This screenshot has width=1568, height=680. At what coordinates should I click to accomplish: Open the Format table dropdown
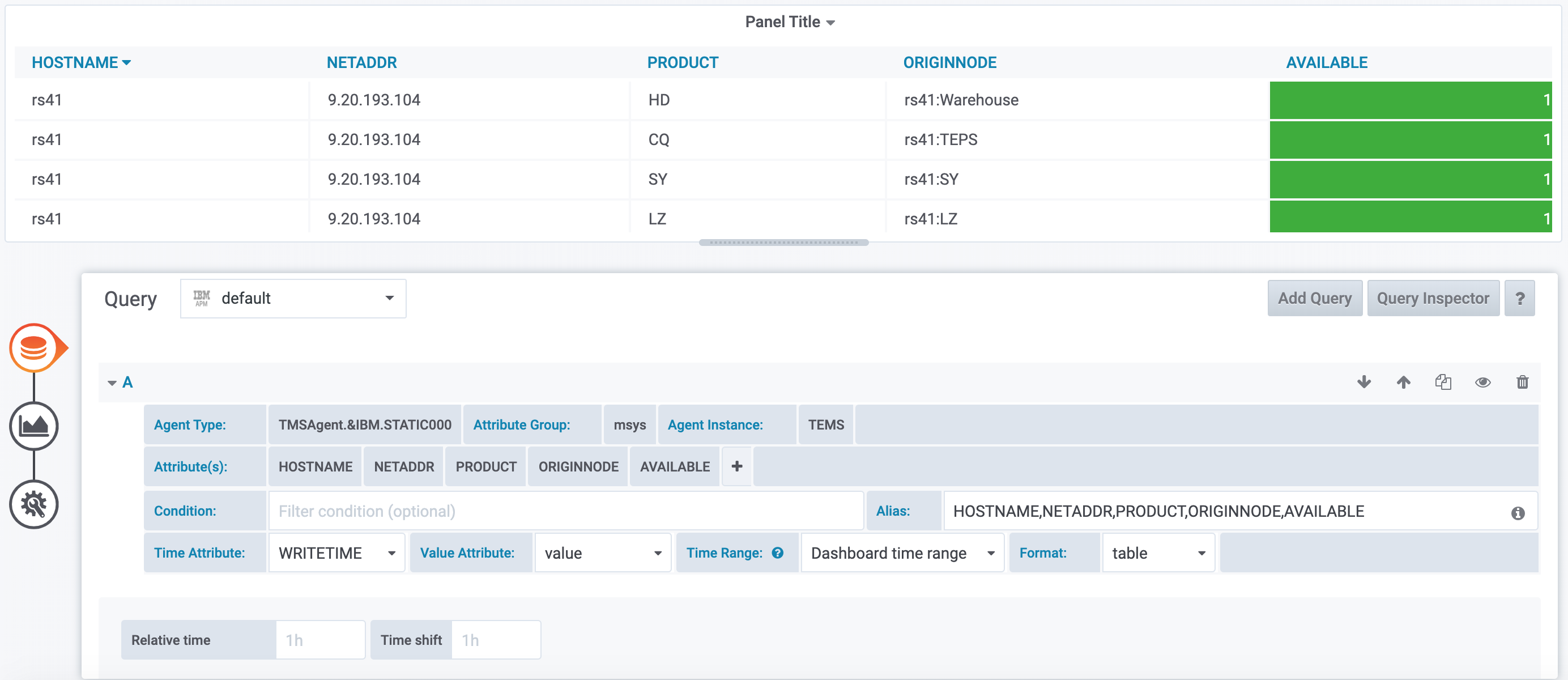1158,552
